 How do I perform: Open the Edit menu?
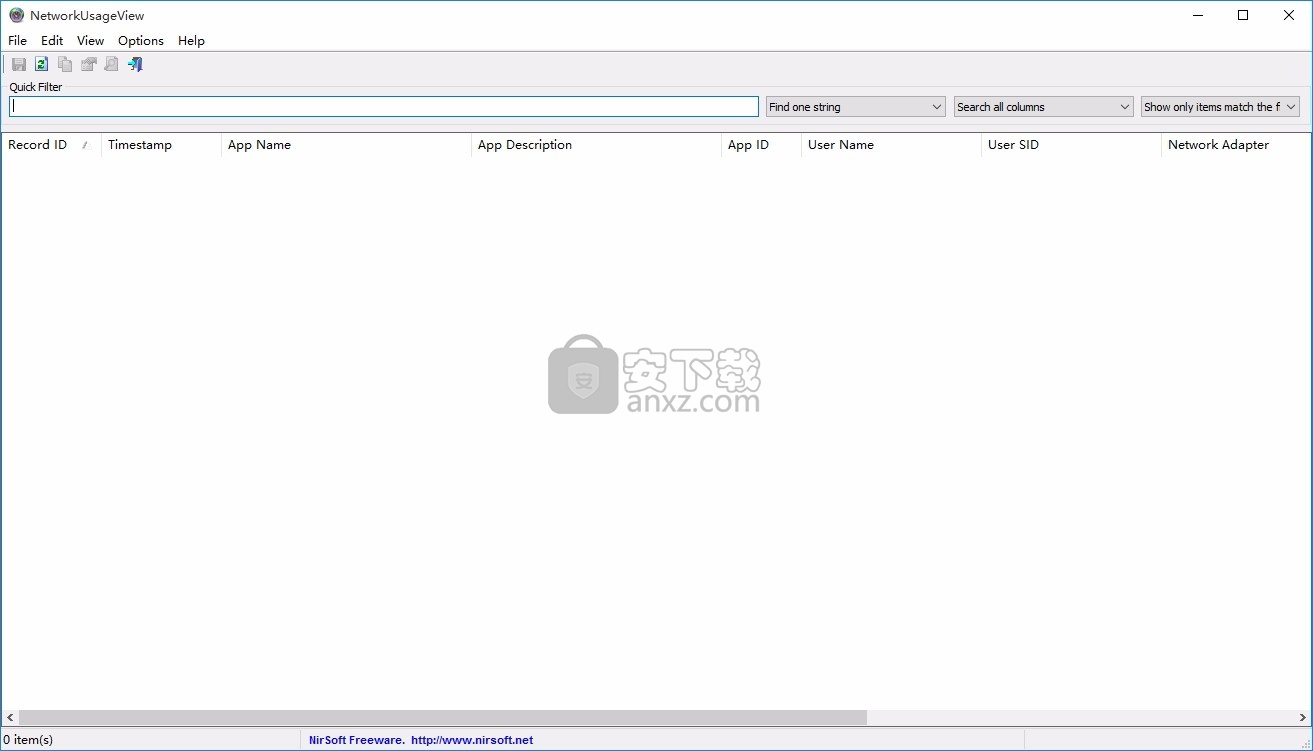pyautogui.click(x=52, y=41)
